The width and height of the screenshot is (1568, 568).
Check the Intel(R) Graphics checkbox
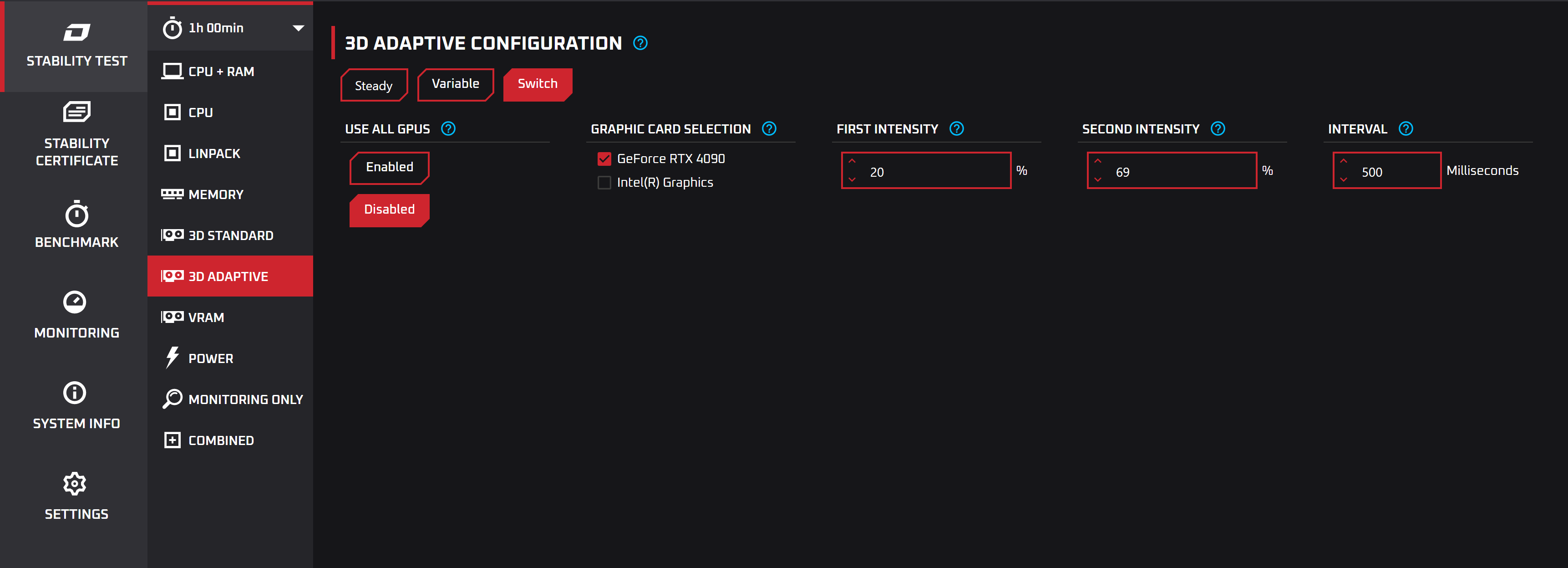(604, 183)
